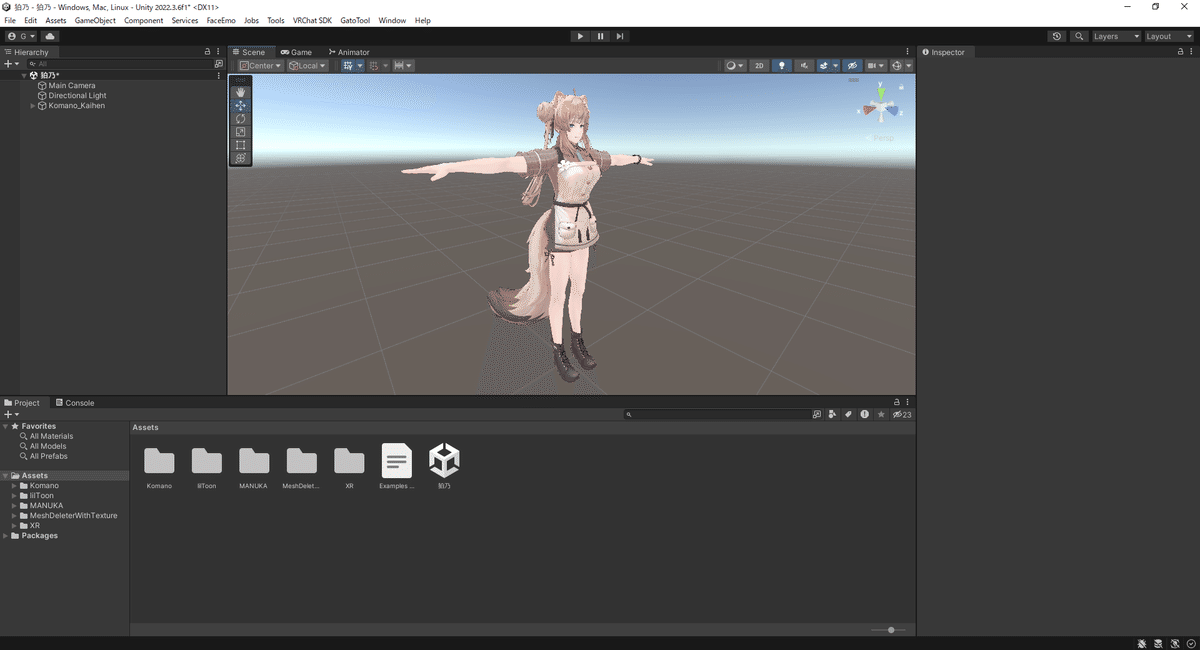This screenshot has width=1200, height=650.
Task: Select the Scale tool in Scene
Action: (240, 131)
